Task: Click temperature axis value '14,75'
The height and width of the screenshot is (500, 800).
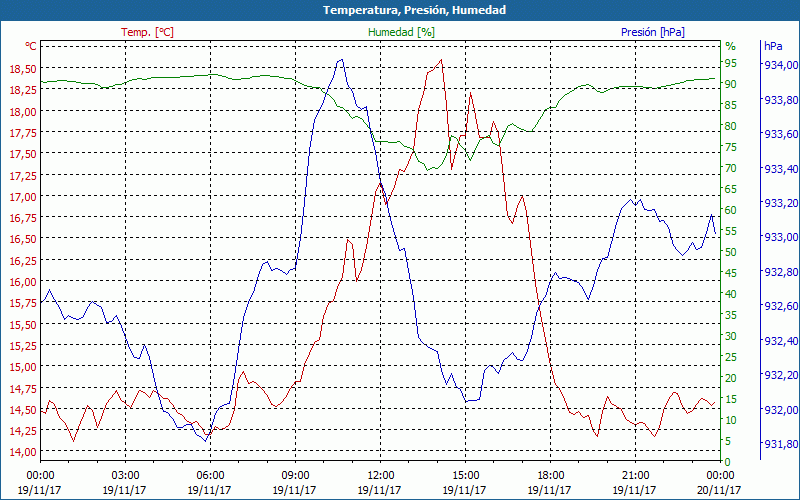Action: pyautogui.click(x=22, y=388)
